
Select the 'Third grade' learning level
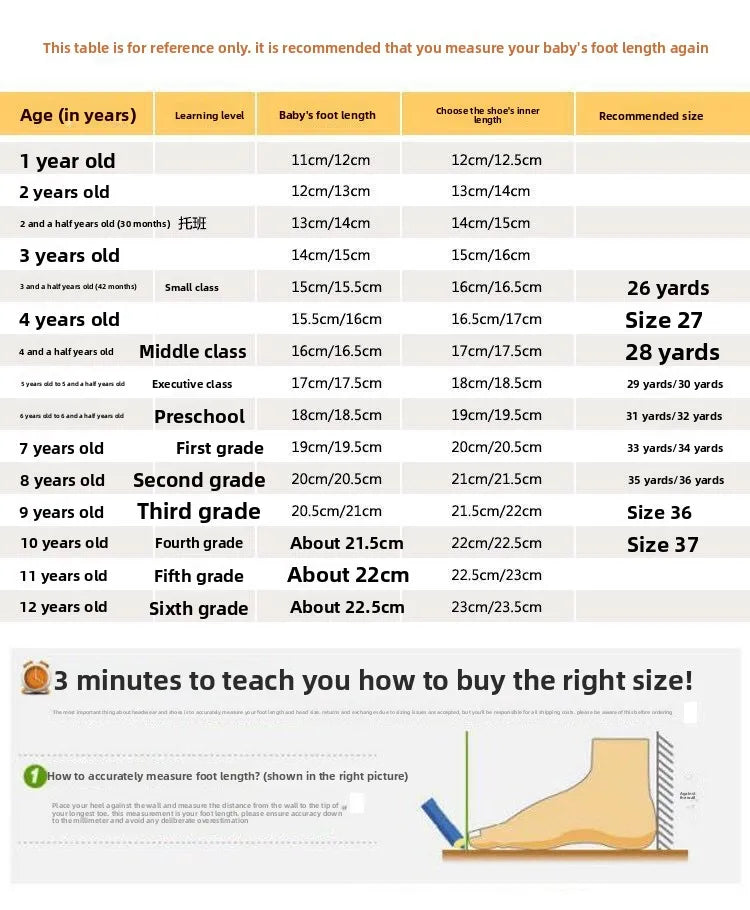[x=199, y=511]
